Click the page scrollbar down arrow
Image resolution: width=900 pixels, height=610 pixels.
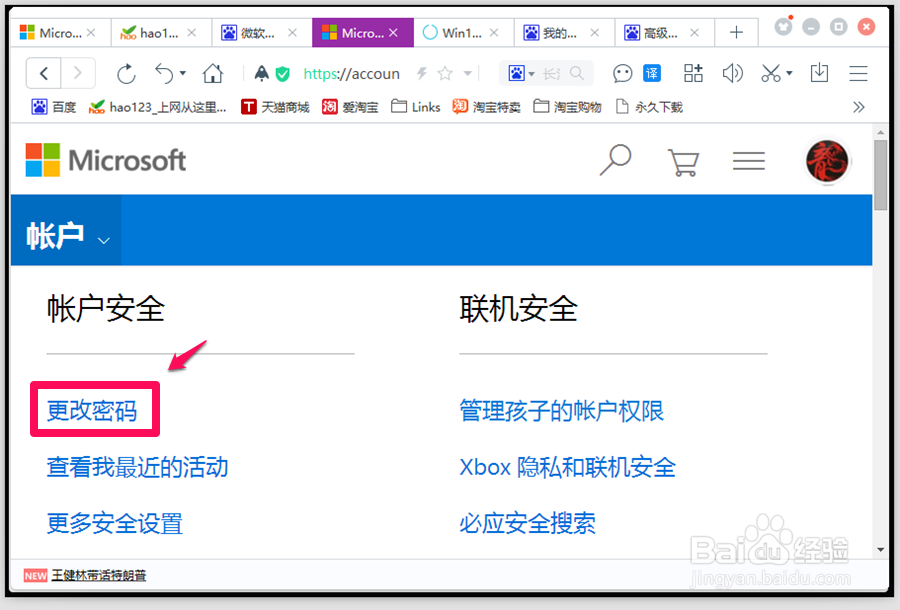click(880, 550)
